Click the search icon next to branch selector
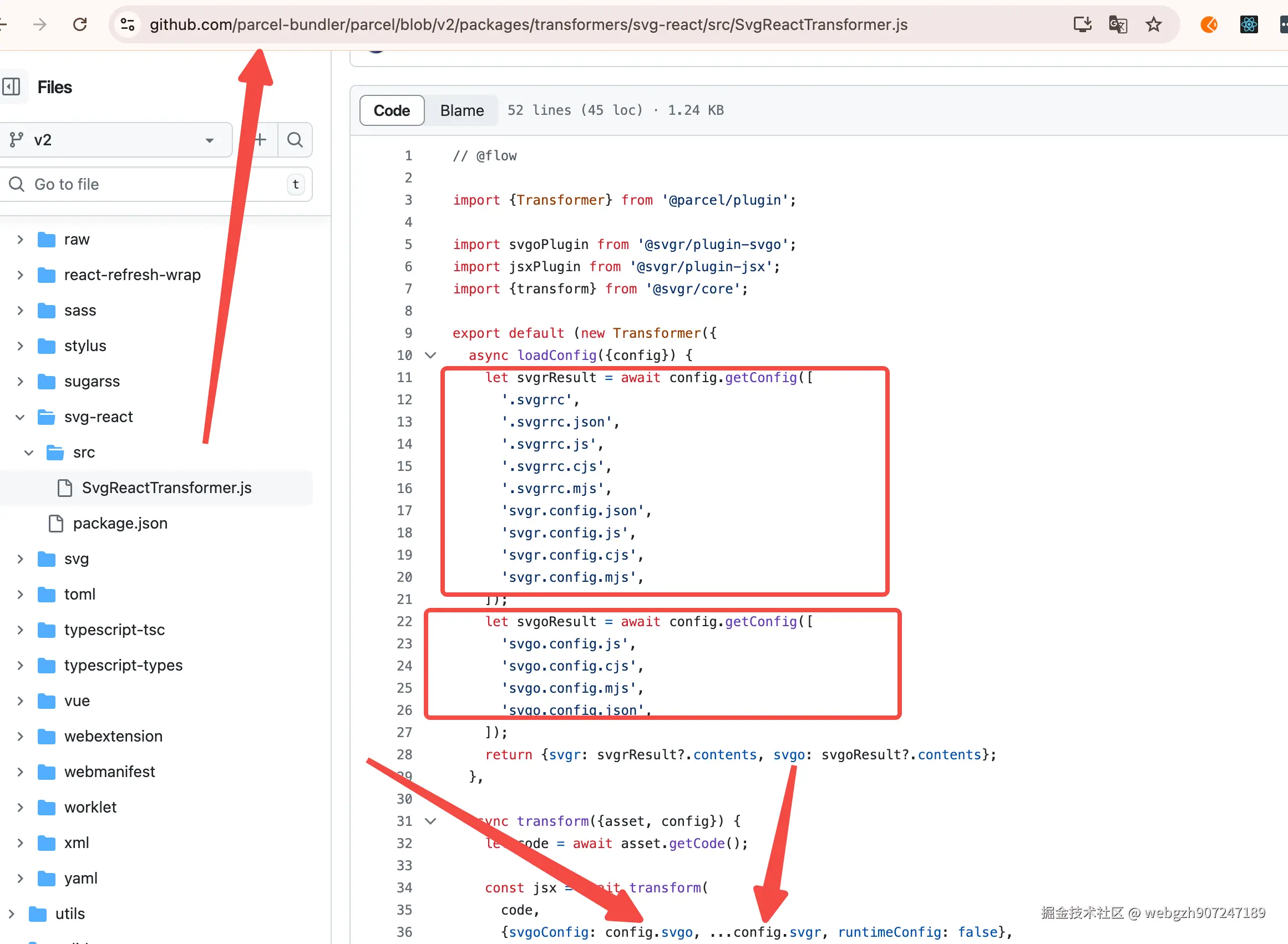 coord(295,140)
